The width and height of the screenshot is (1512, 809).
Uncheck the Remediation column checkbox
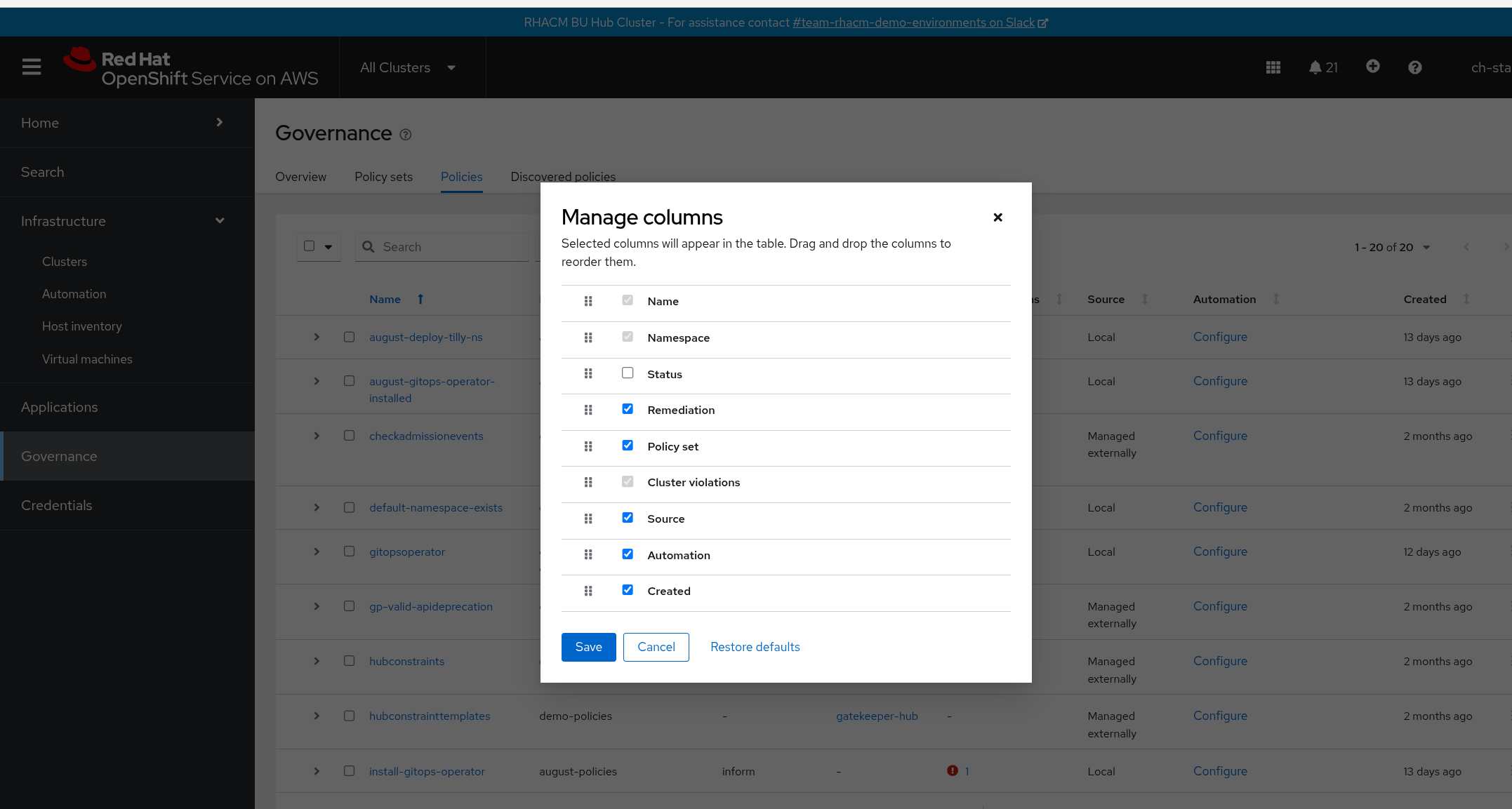628,409
